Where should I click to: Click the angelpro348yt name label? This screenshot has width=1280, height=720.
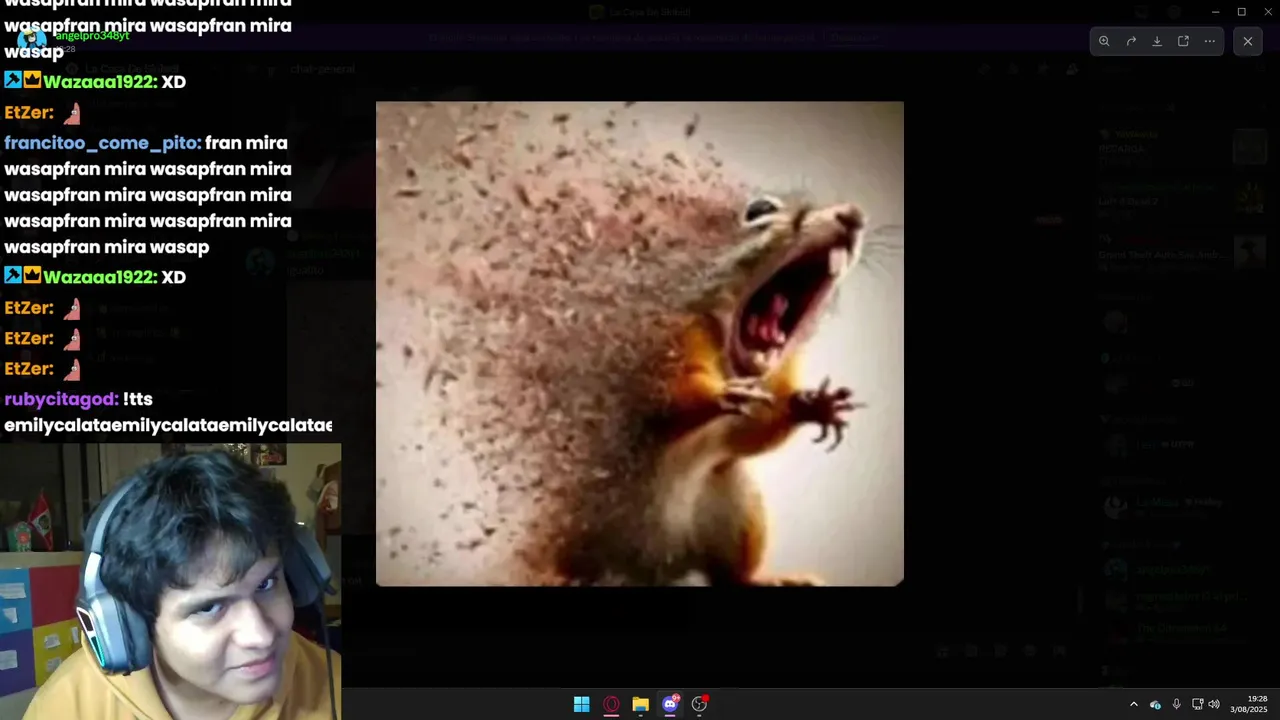click(91, 36)
